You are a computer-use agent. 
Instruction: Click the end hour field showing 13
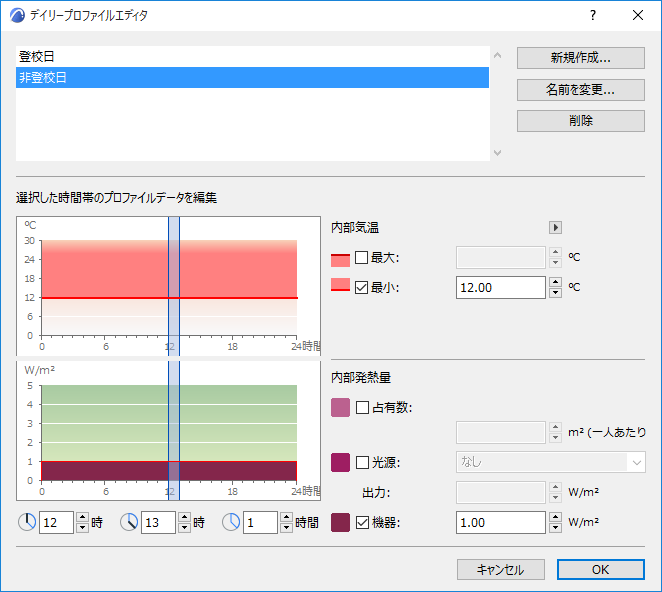[158, 523]
